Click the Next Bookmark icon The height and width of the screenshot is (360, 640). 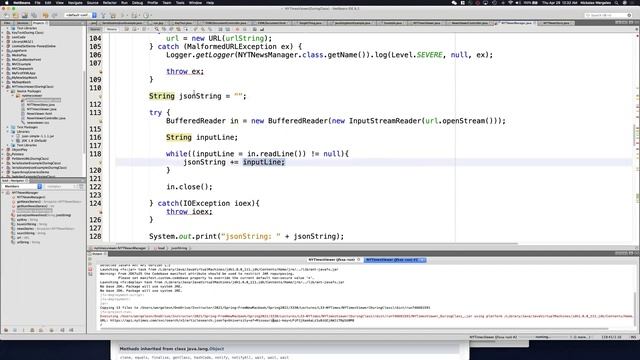[203, 29]
